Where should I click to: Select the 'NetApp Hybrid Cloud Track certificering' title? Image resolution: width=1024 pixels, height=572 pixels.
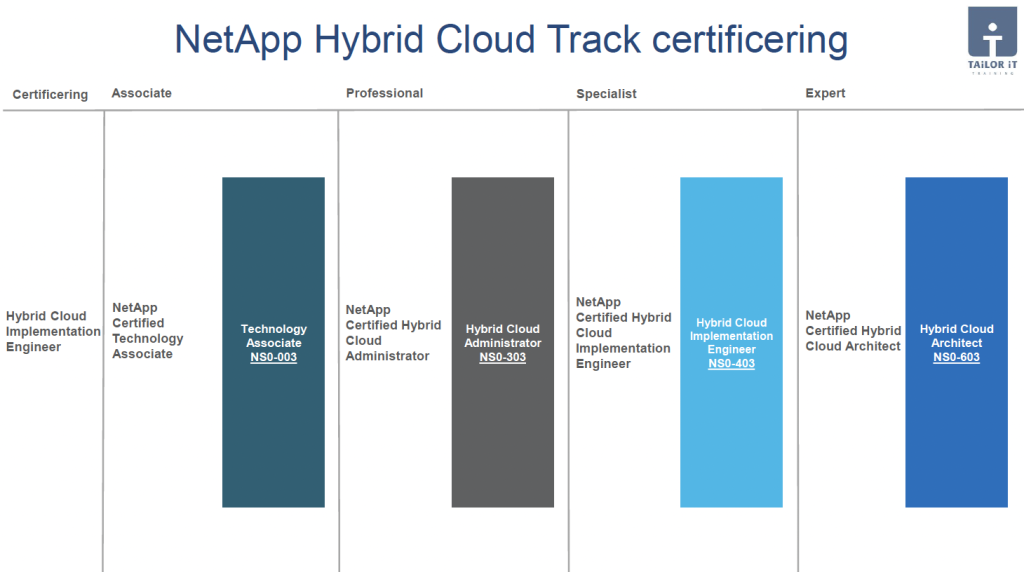511,39
